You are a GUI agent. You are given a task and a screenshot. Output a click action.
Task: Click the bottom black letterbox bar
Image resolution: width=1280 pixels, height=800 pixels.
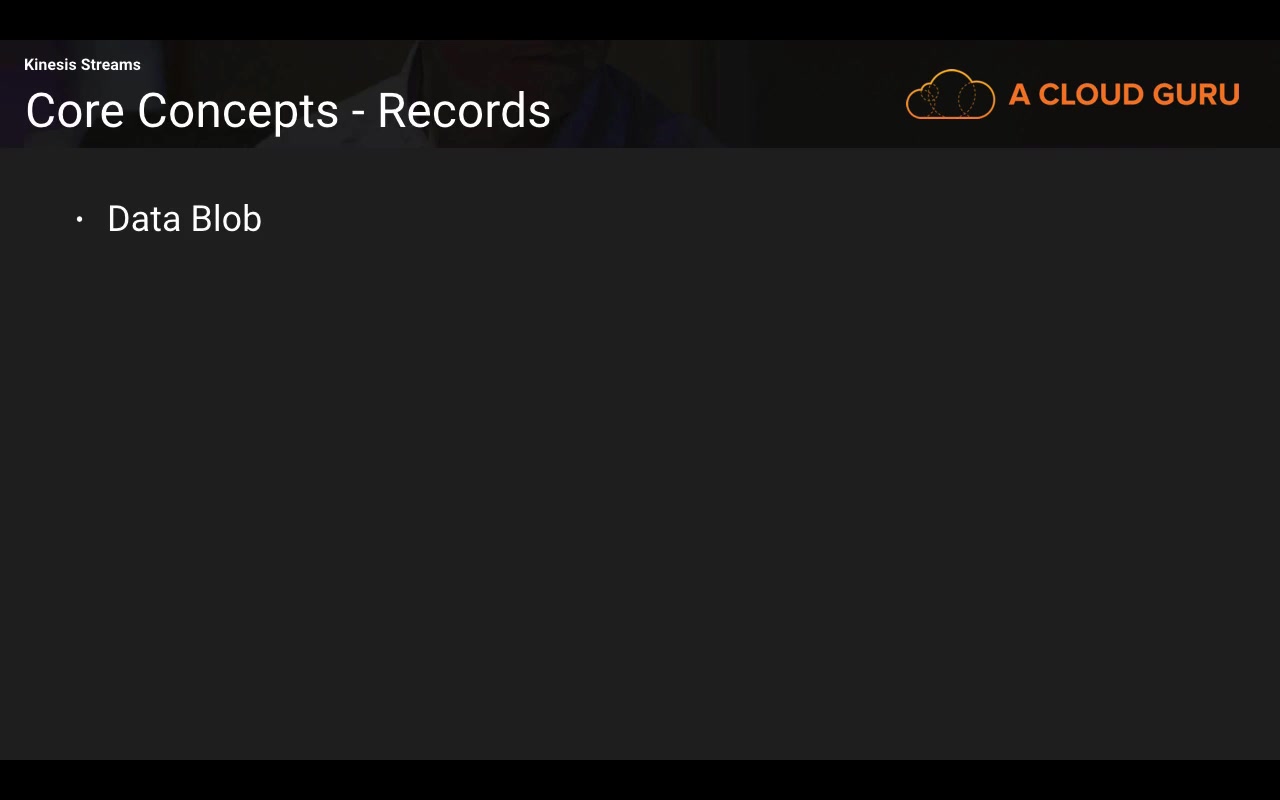point(640,780)
